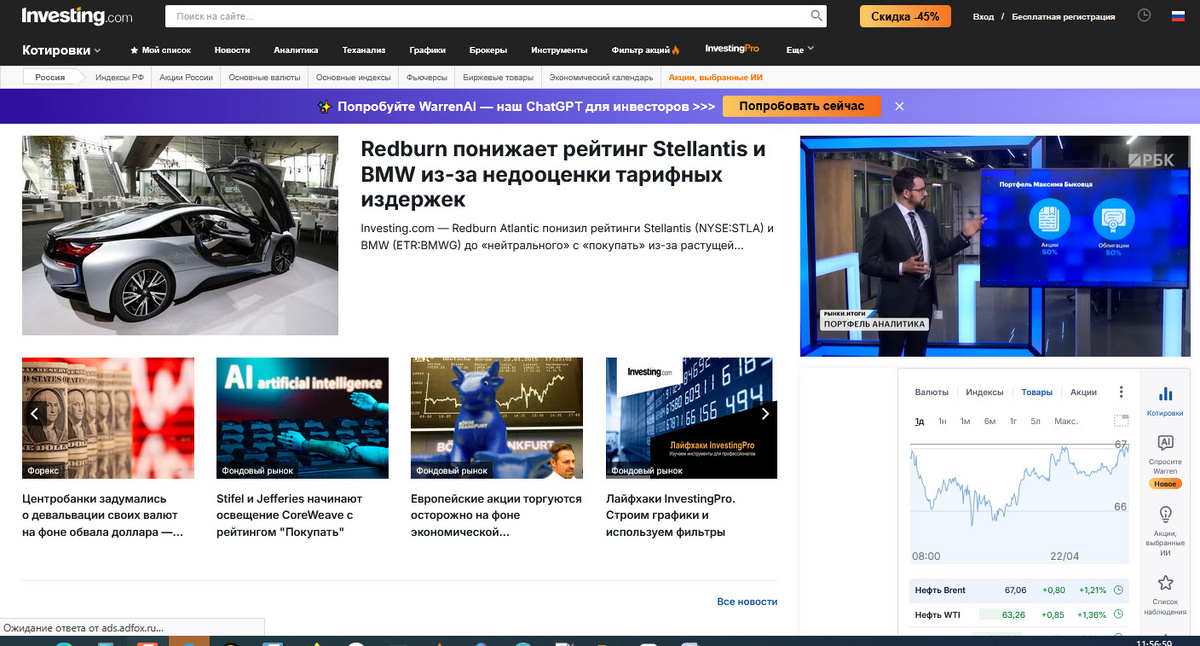Screen dimensions: 1200x646
Task: Open orange Акции, выбранные ИИ submenu link
Action: 716,77
